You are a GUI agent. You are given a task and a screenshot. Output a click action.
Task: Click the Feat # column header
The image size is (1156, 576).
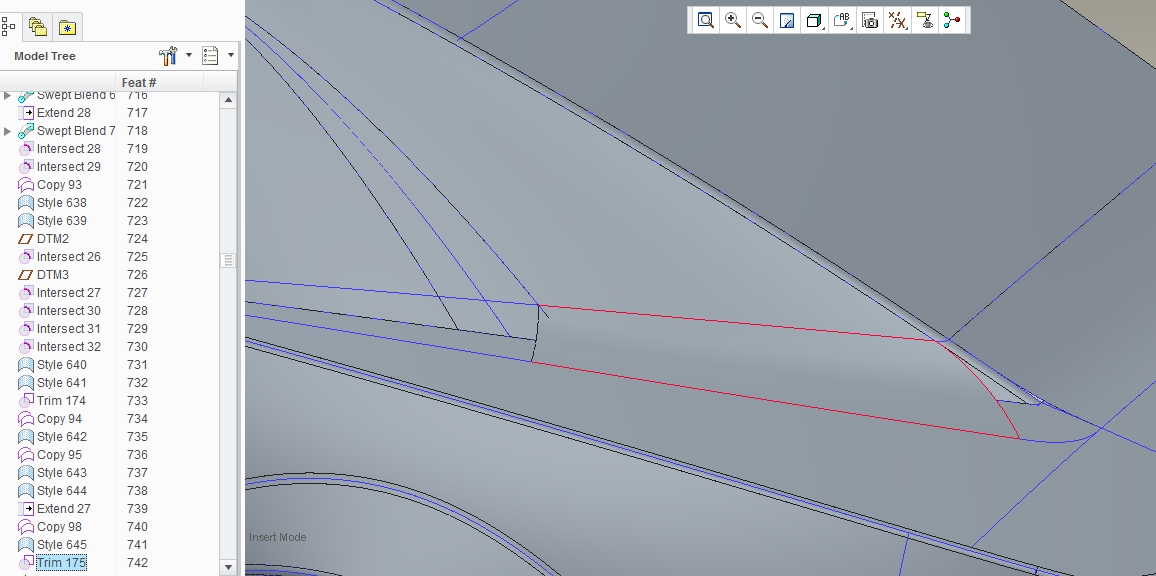[x=139, y=83]
